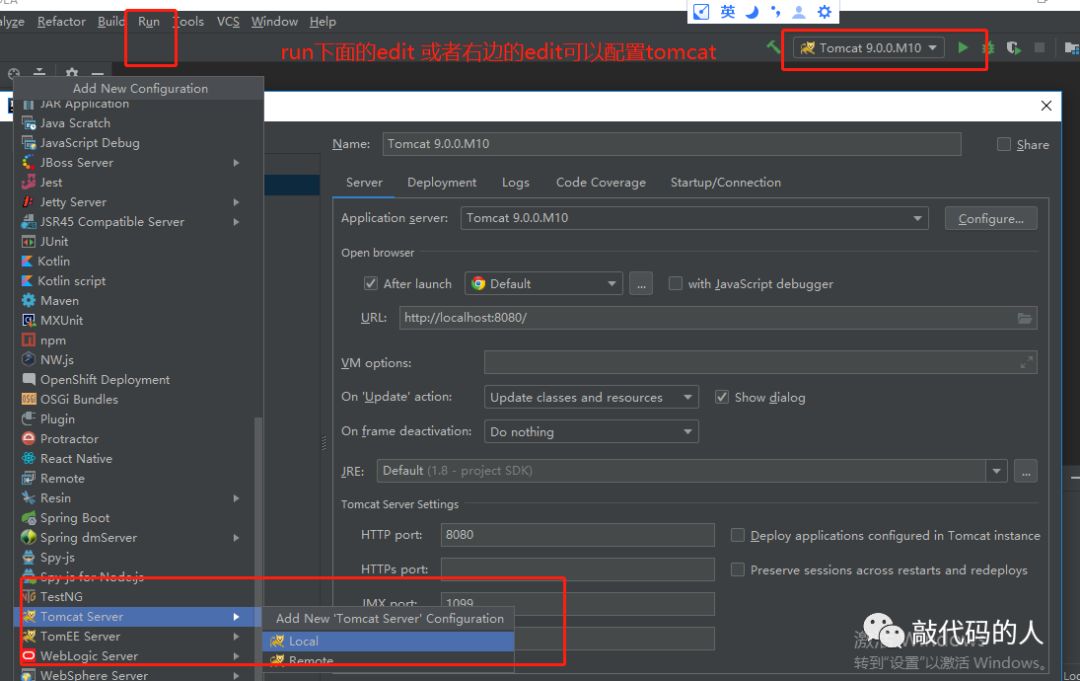Click the VM options input field
The image size is (1080, 681).
[760, 362]
